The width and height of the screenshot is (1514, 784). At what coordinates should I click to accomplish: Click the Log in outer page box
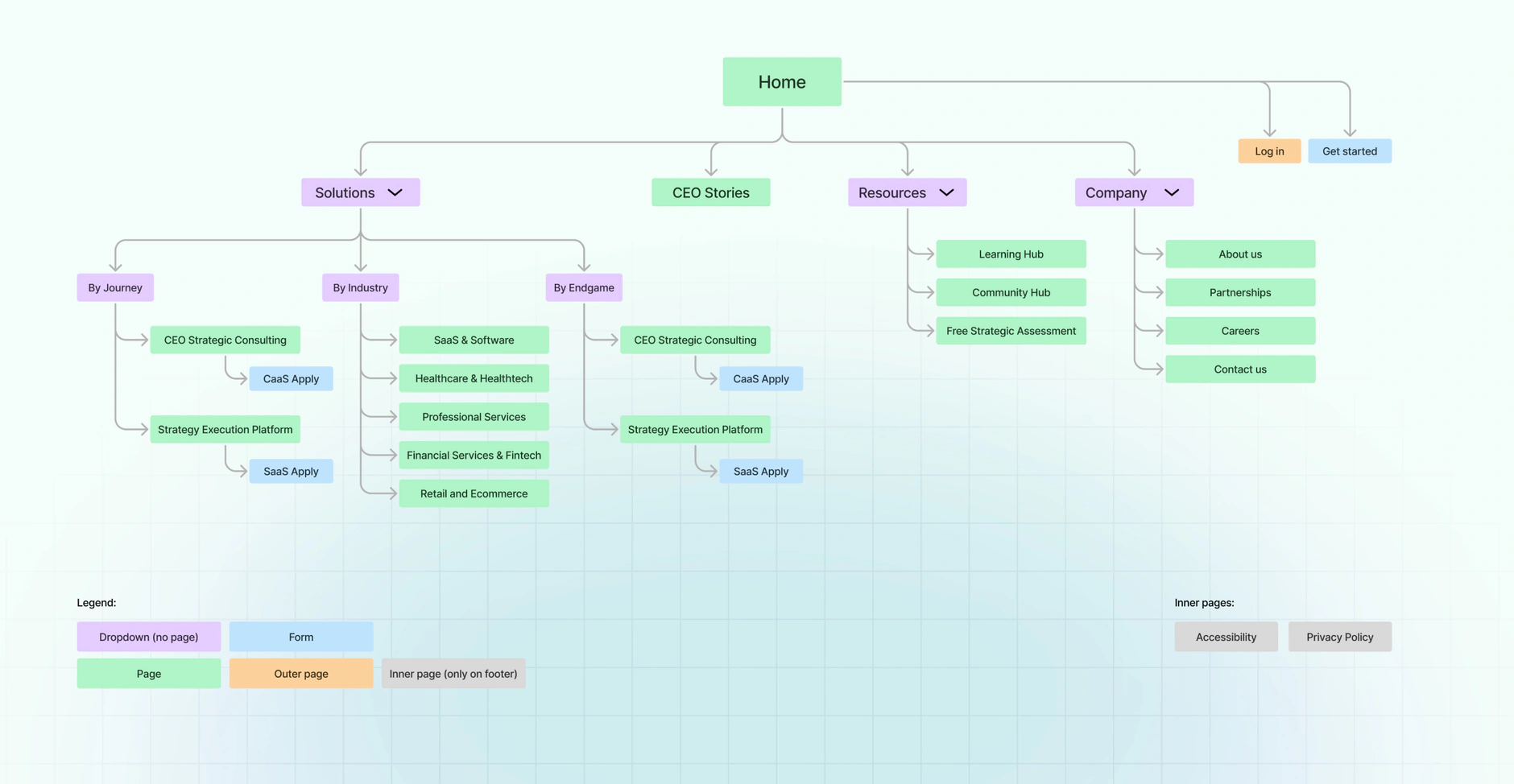[x=1269, y=151]
